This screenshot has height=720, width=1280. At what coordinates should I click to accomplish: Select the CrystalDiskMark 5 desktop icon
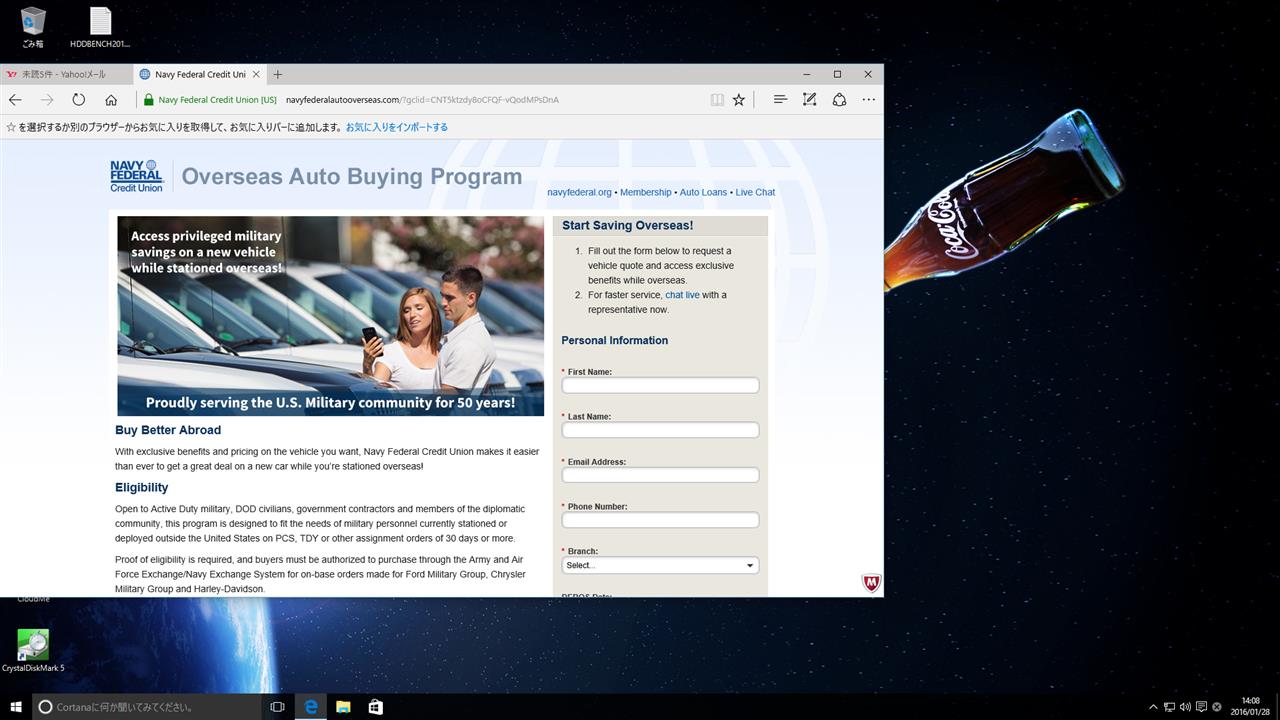[33, 650]
